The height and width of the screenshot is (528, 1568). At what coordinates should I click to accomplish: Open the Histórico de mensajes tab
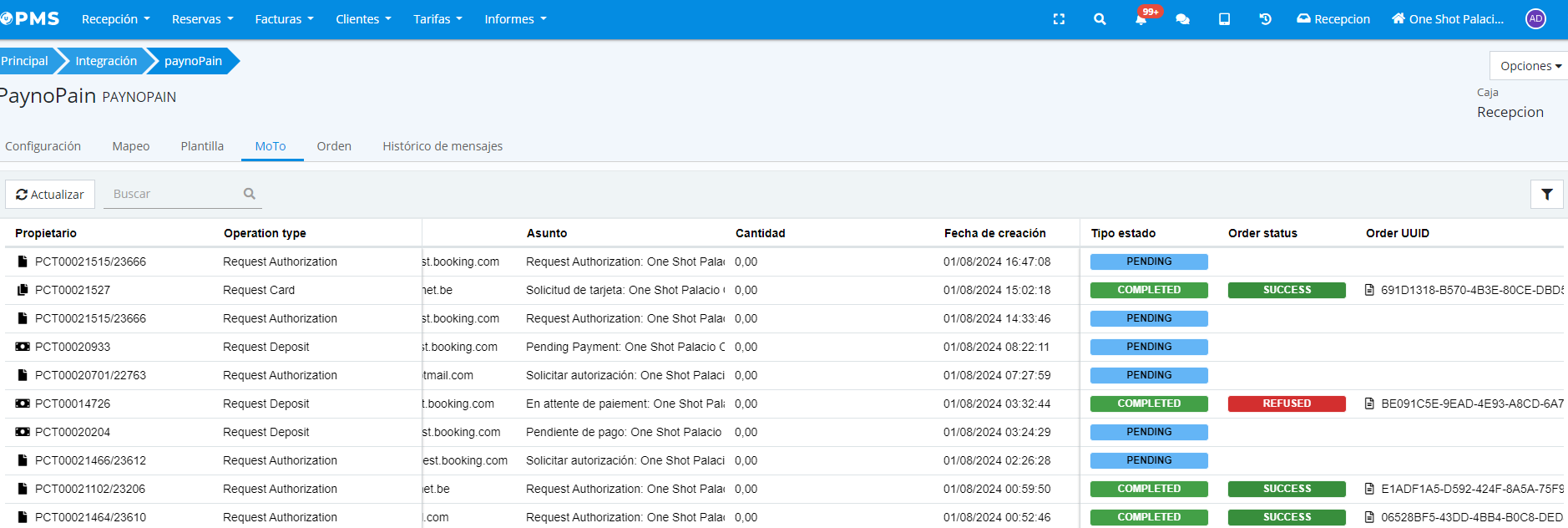tap(443, 146)
